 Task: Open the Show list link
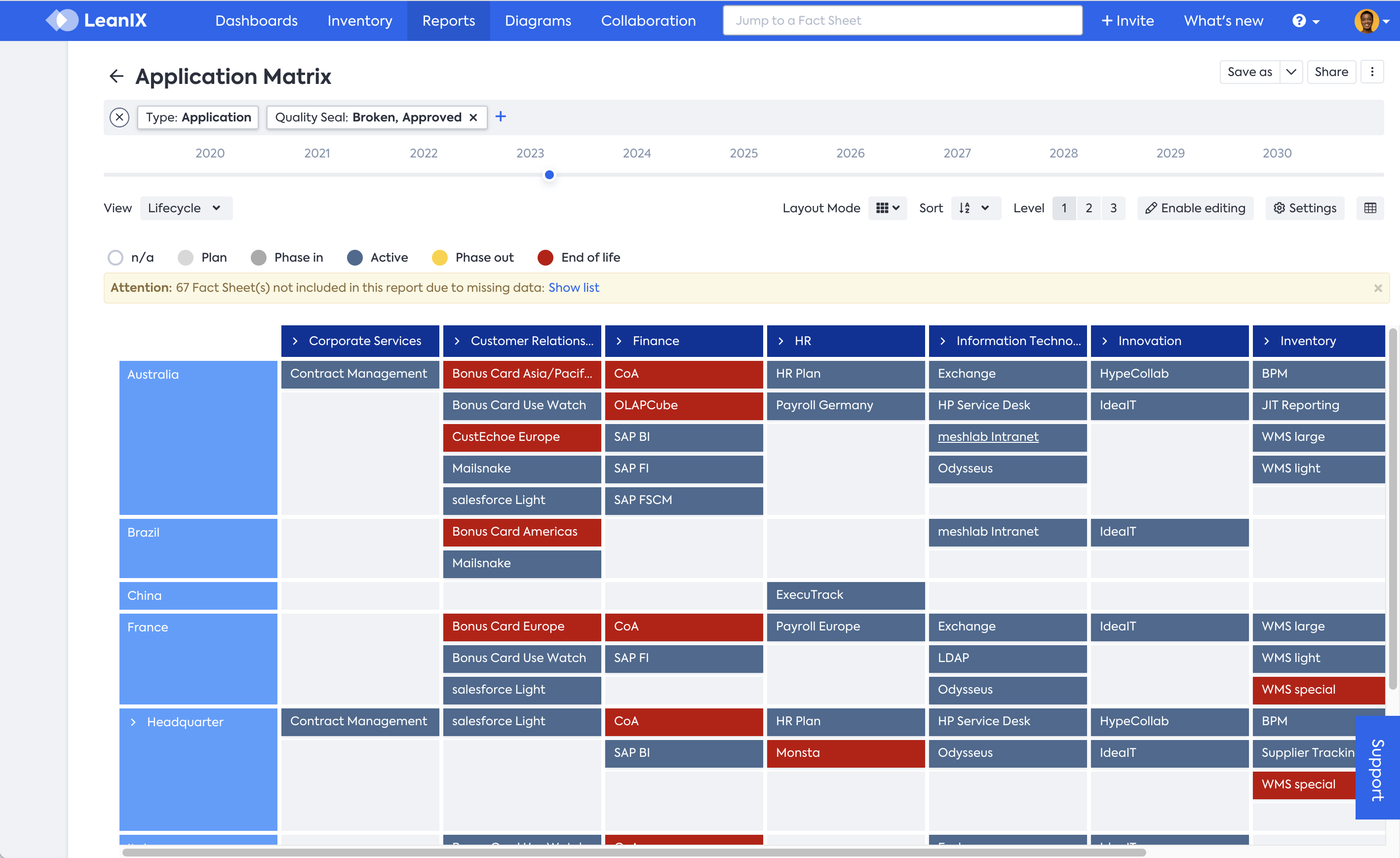pos(573,287)
